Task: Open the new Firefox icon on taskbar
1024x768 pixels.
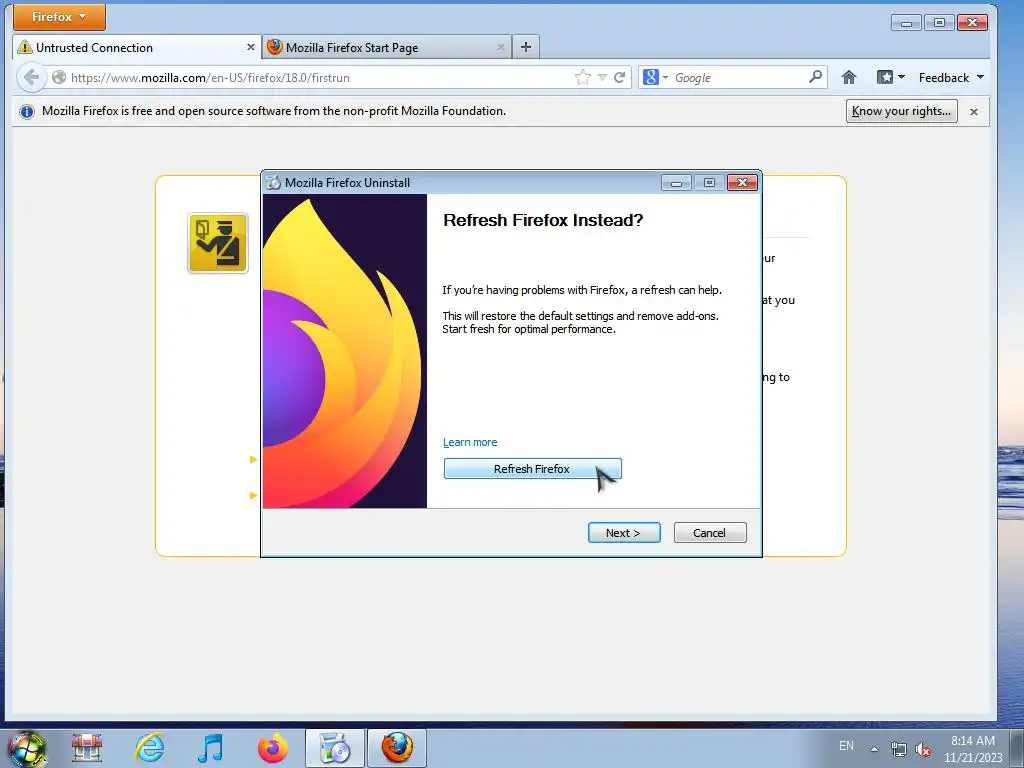Action: pyautogui.click(x=272, y=748)
